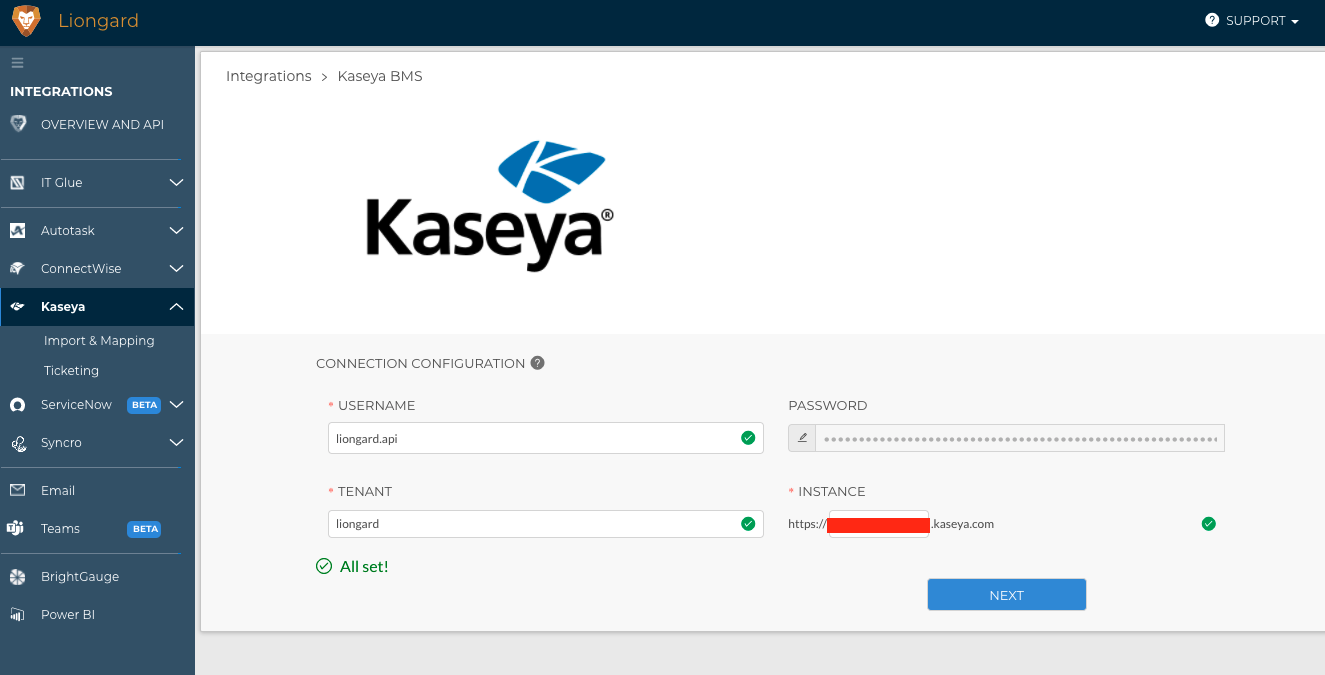The height and width of the screenshot is (675, 1325).
Task: Click the Autotask sidebar icon
Action: tap(17, 231)
